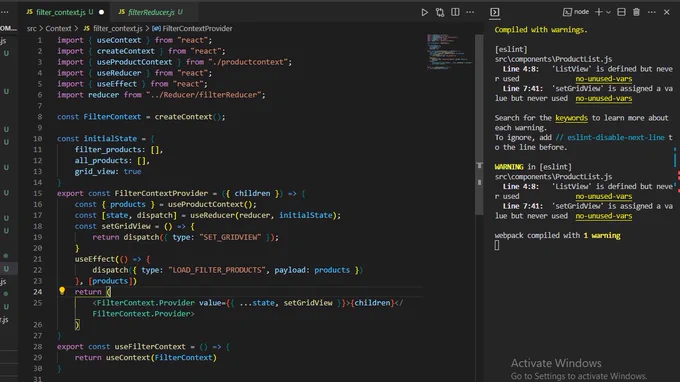Click 'grid_view: true' on line 13
The height and width of the screenshot is (382, 680).
(x=108, y=172)
